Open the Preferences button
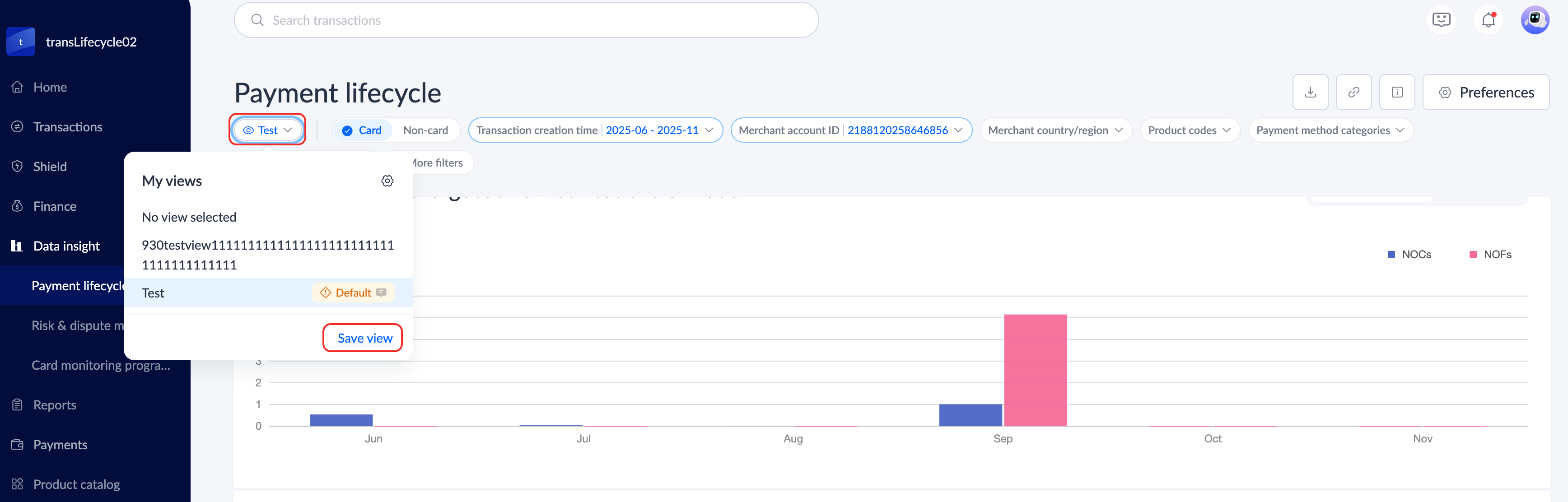 pyautogui.click(x=1485, y=93)
